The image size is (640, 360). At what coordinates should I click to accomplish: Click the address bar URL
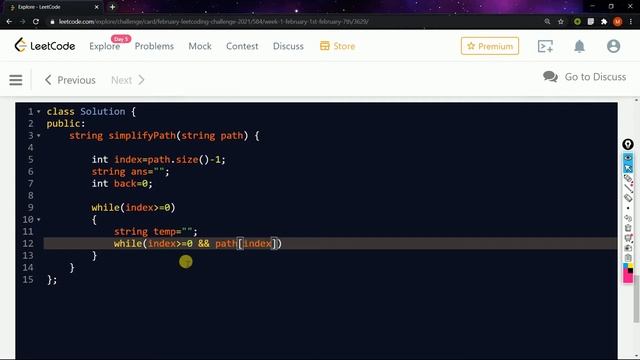point(213,22)
